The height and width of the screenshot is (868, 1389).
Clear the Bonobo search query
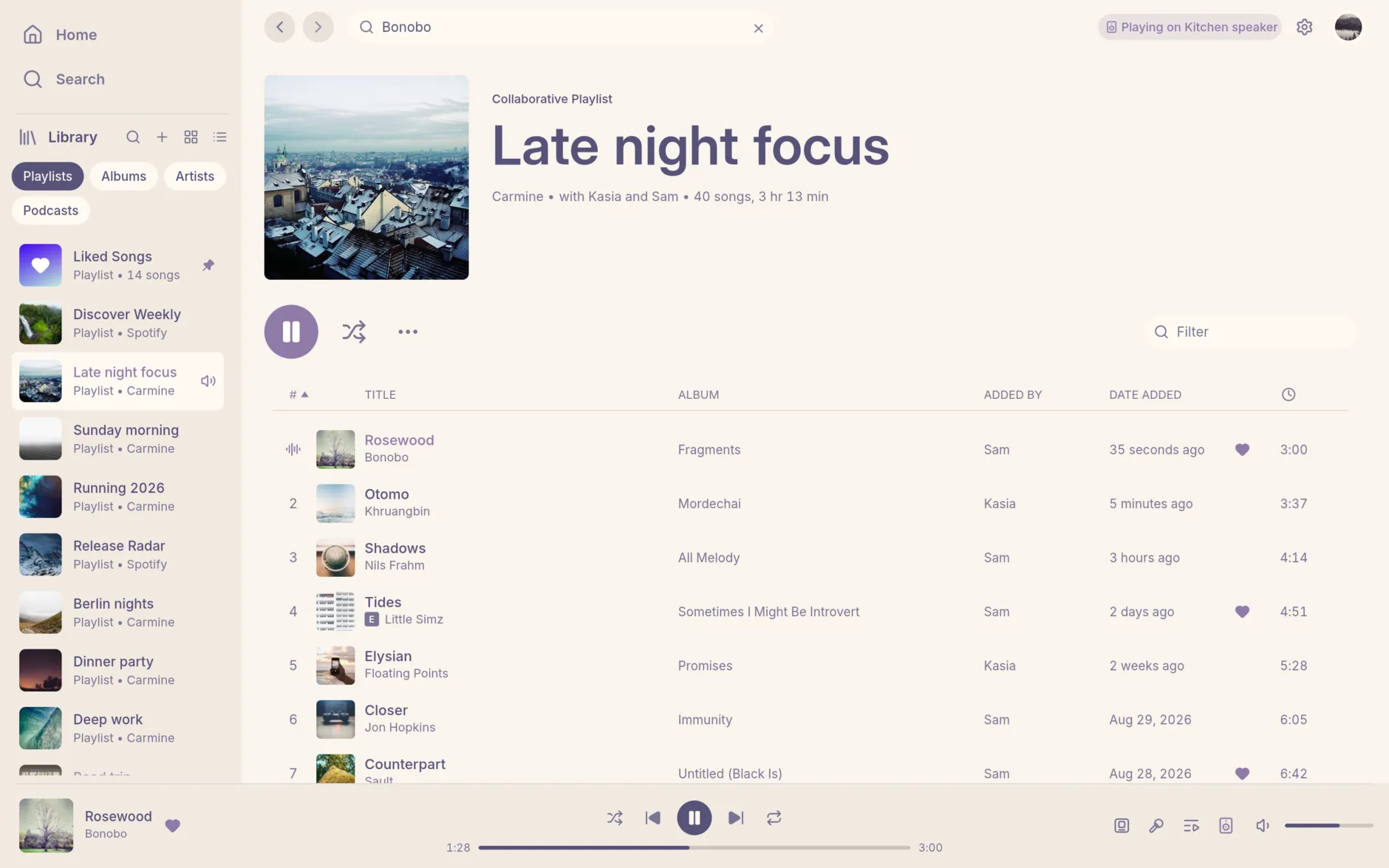click(758, 28)
